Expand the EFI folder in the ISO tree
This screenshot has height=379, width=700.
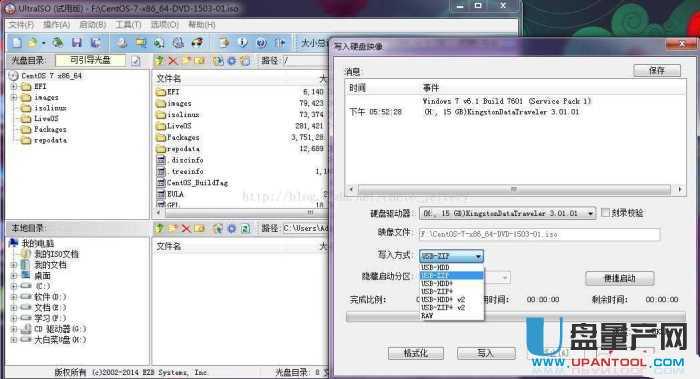pos(14,86)
